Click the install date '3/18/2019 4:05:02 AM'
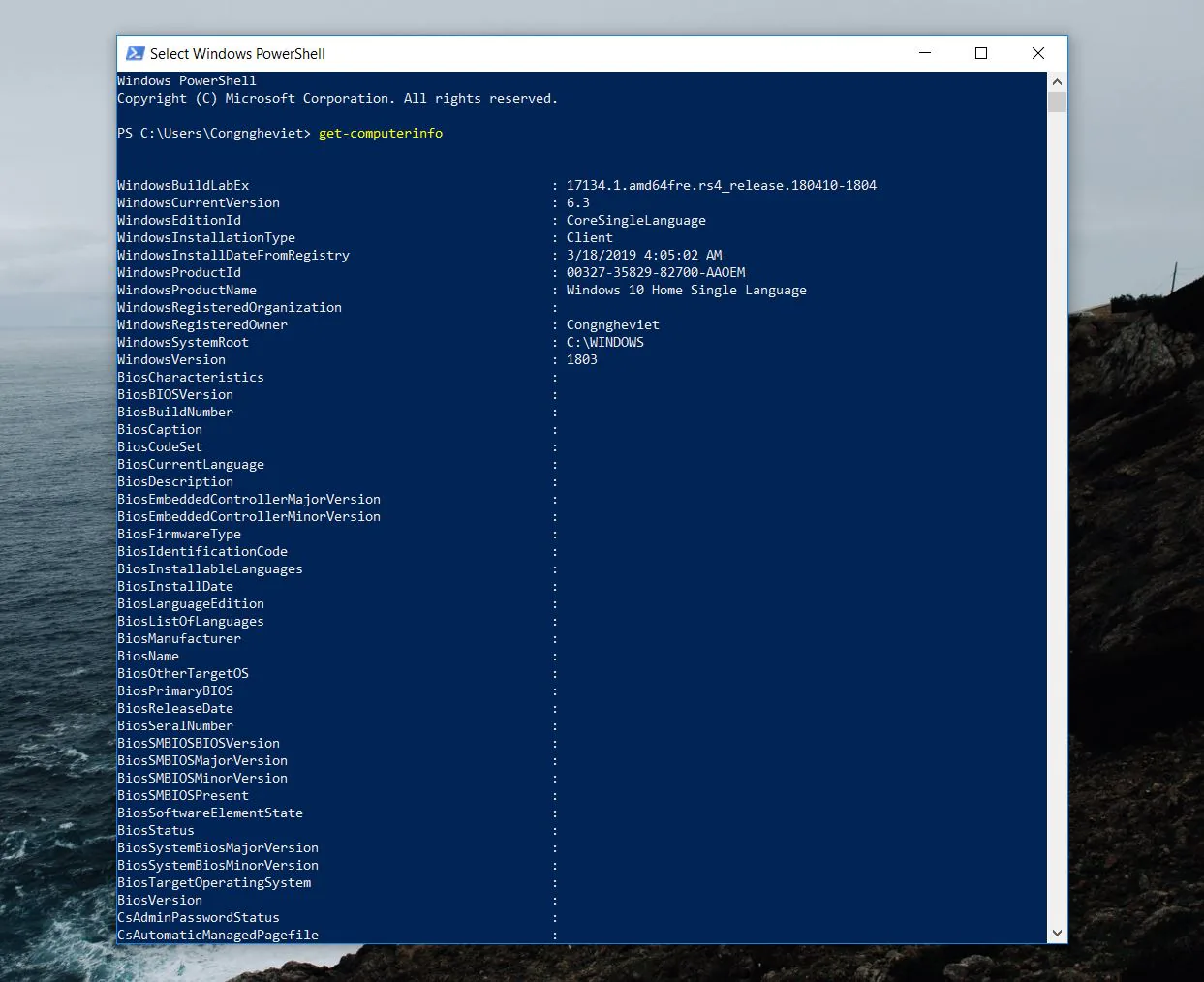 coord(644,256)
